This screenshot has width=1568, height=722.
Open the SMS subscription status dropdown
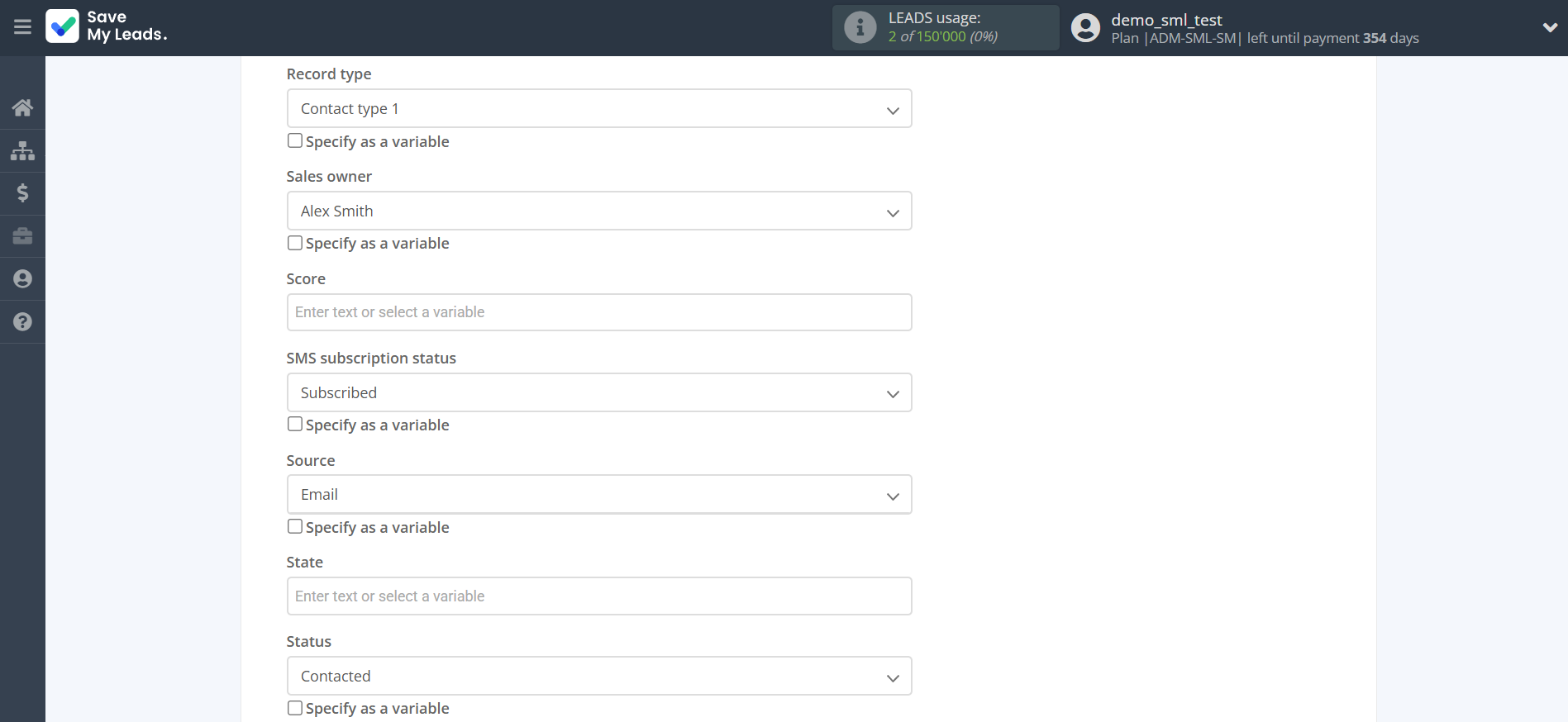pyautogui.click(x=598, y=393)
